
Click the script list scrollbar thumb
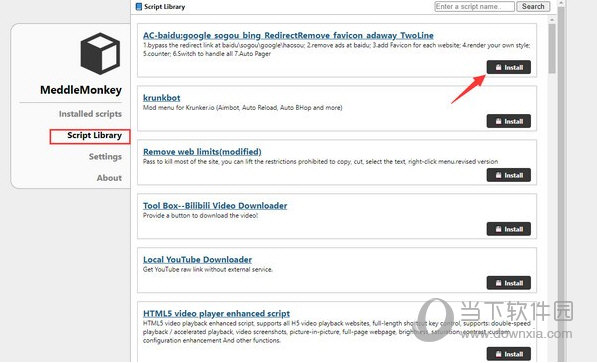552,48
